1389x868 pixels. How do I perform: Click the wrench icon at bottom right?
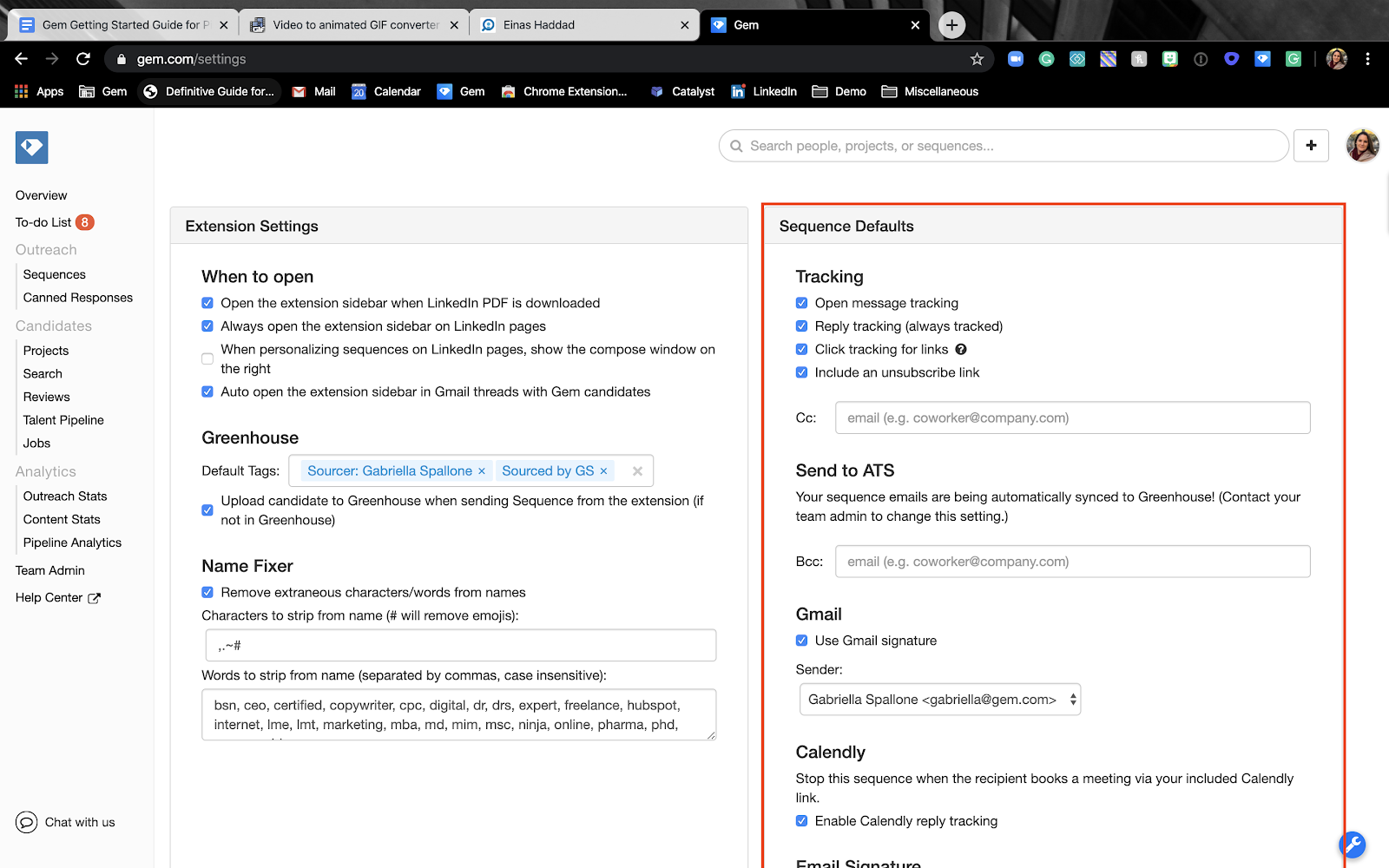click(1353, 845)
